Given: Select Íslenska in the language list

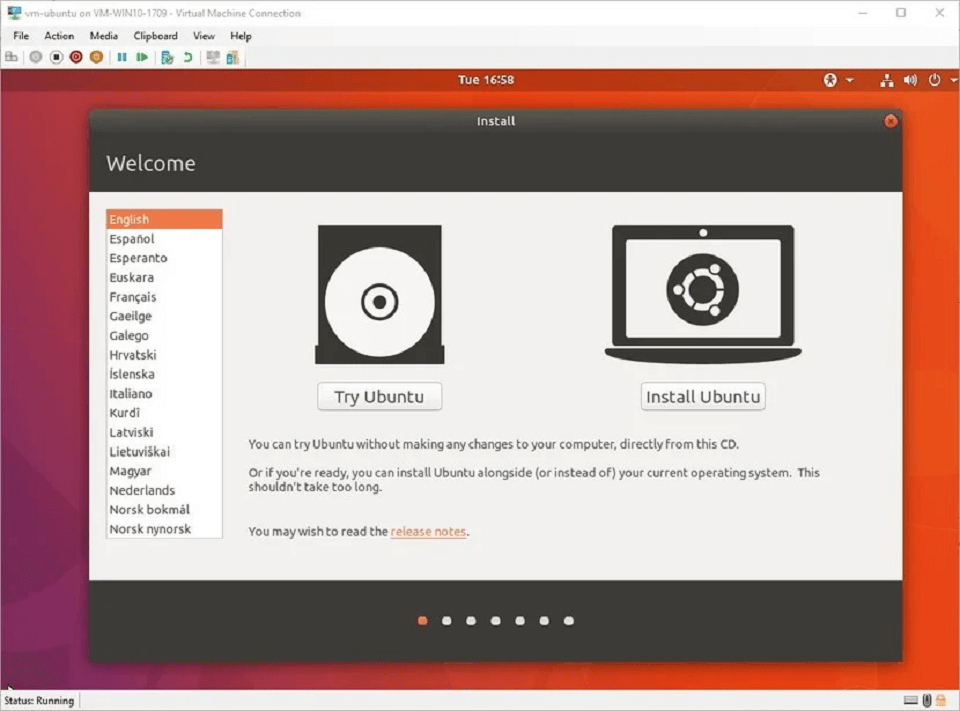Looking at the screenshot, I should (x=164, y=374).
